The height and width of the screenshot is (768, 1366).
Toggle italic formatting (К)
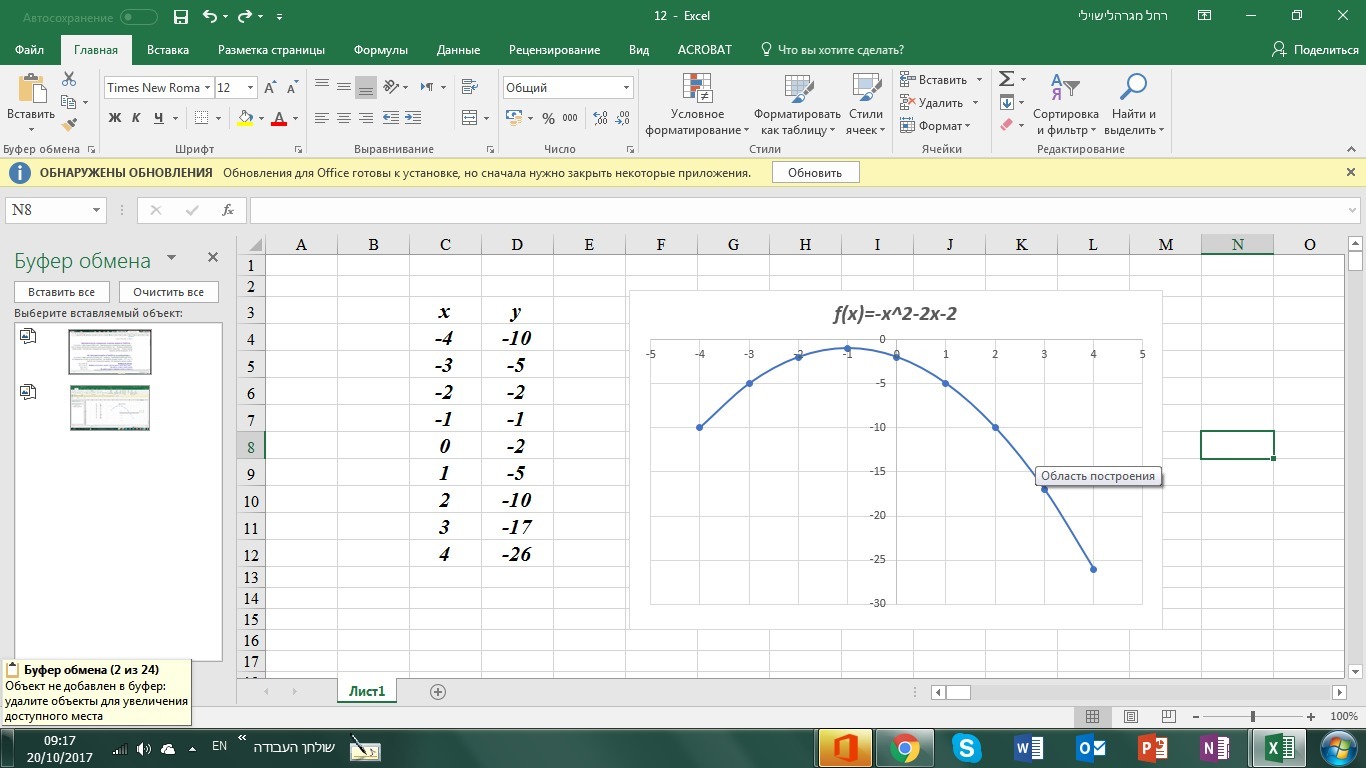point(137,118)
